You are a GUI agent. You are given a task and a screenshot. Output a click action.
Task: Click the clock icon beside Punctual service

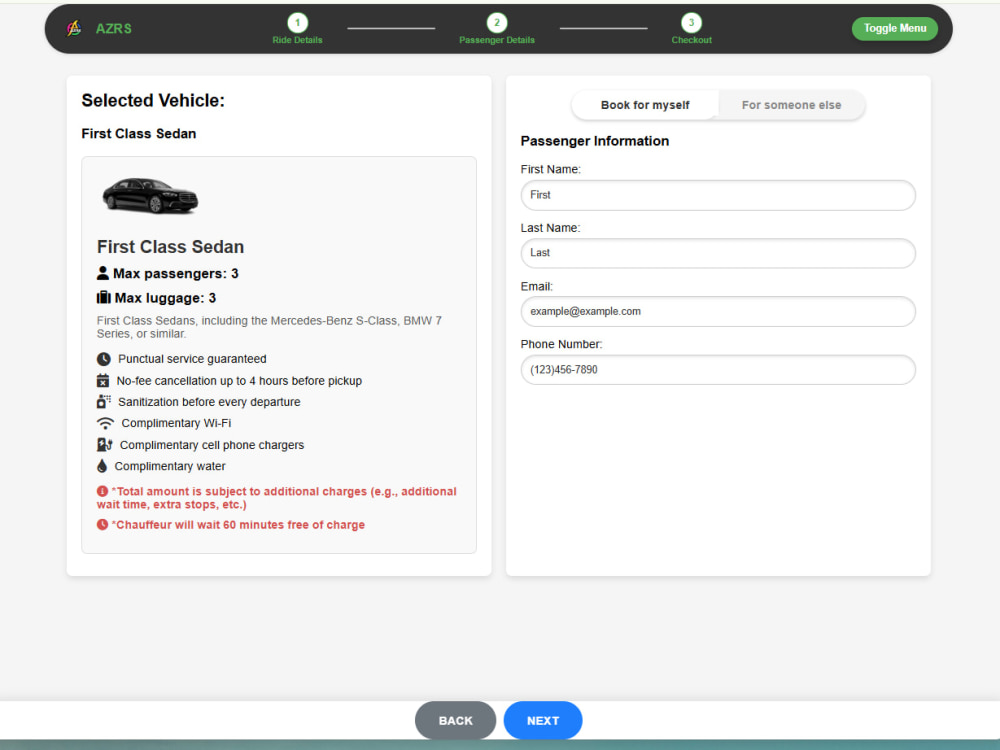coord(103,359)
